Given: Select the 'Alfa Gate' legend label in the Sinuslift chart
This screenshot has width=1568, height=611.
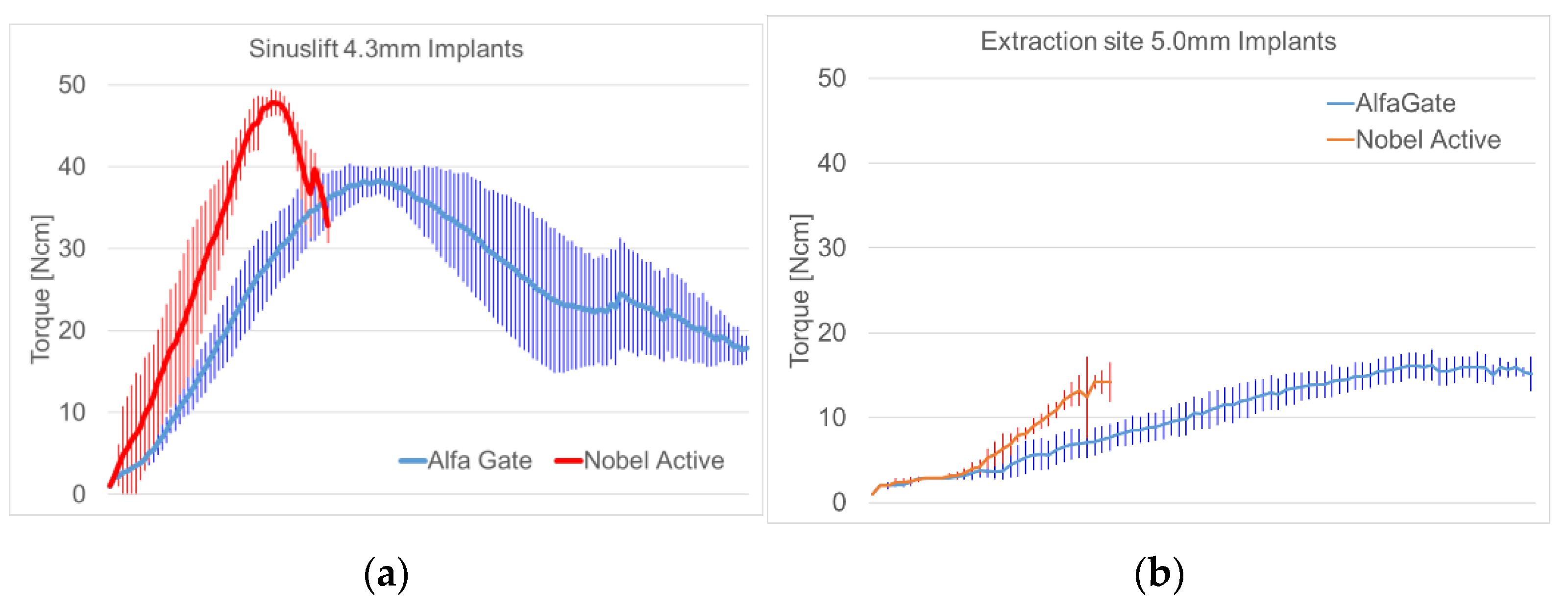Looking at the screenshot, I should pyautogui.click(x=480, y=460).
